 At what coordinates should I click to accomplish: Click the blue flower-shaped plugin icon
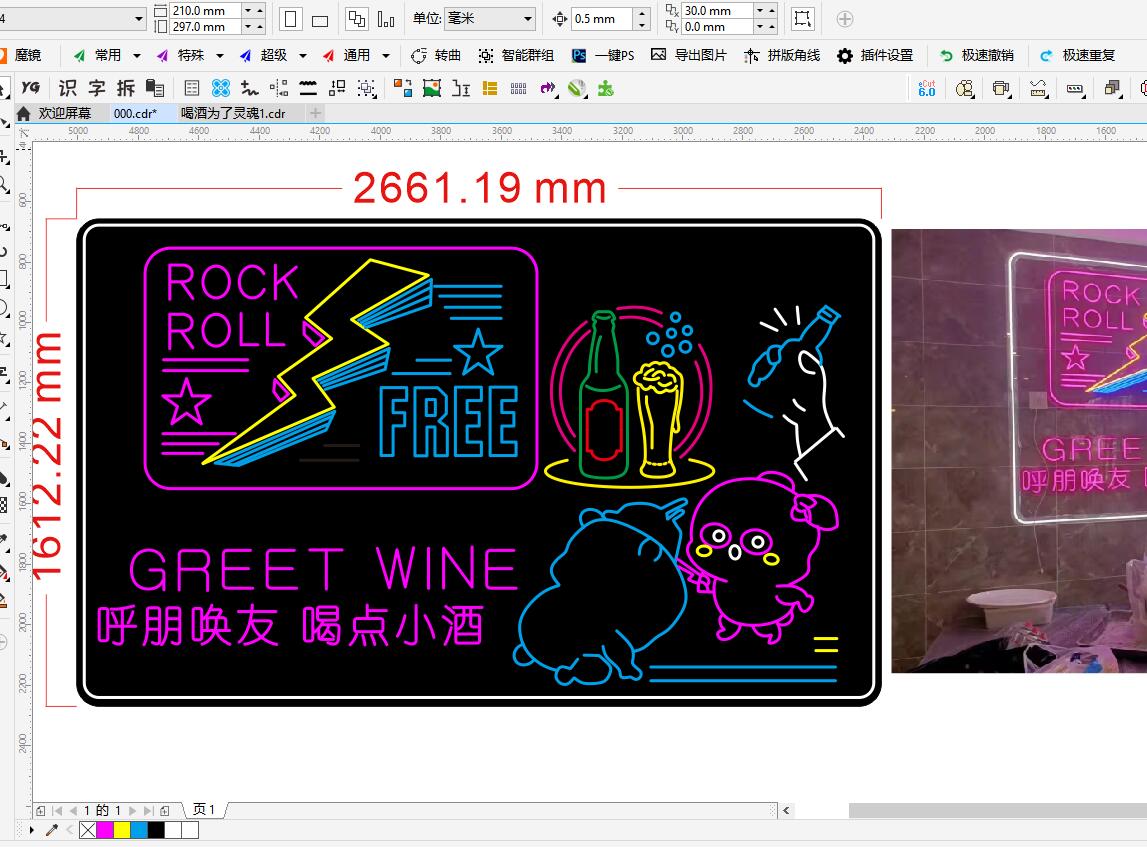(220, 89)
